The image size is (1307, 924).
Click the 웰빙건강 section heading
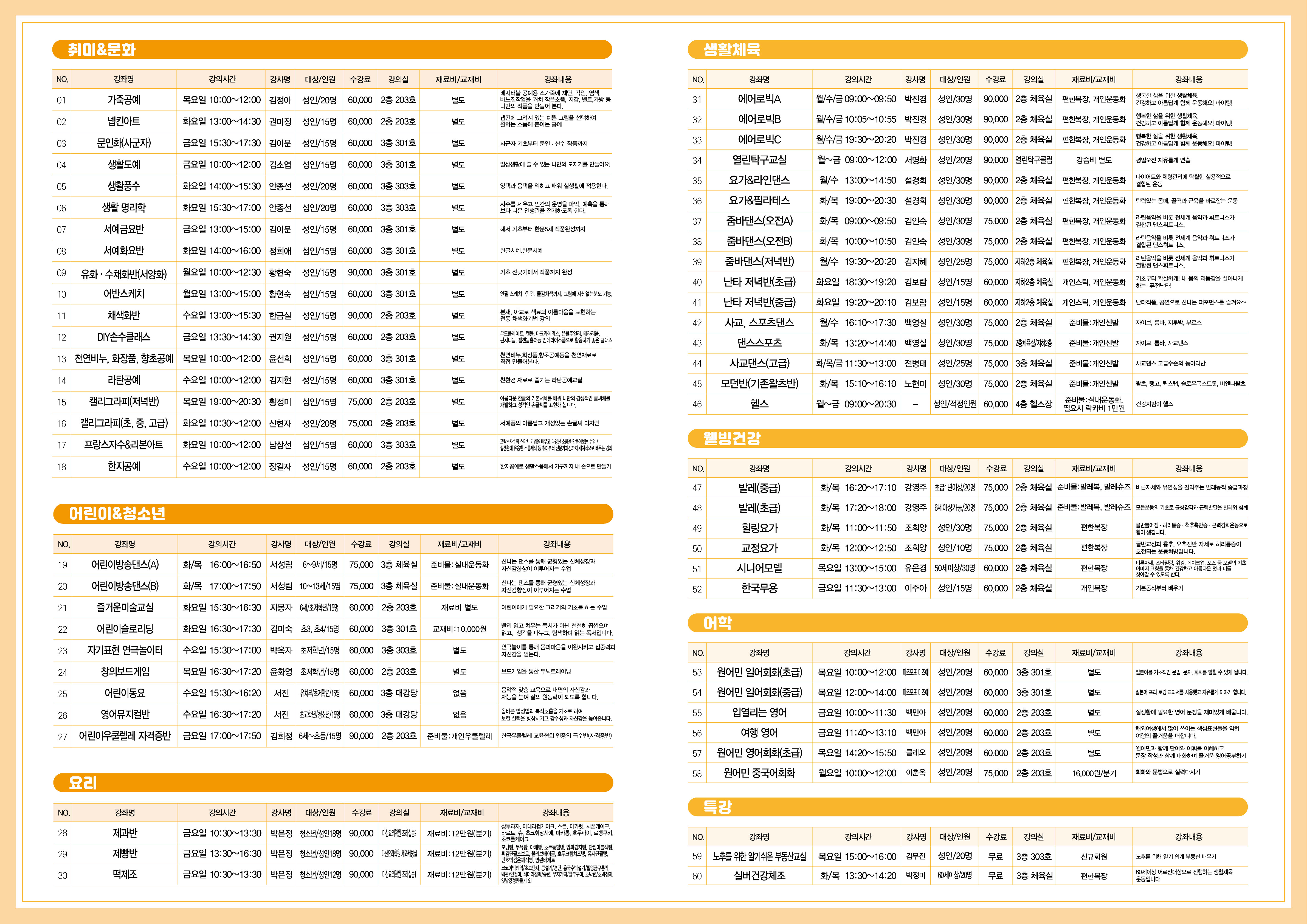731,438
